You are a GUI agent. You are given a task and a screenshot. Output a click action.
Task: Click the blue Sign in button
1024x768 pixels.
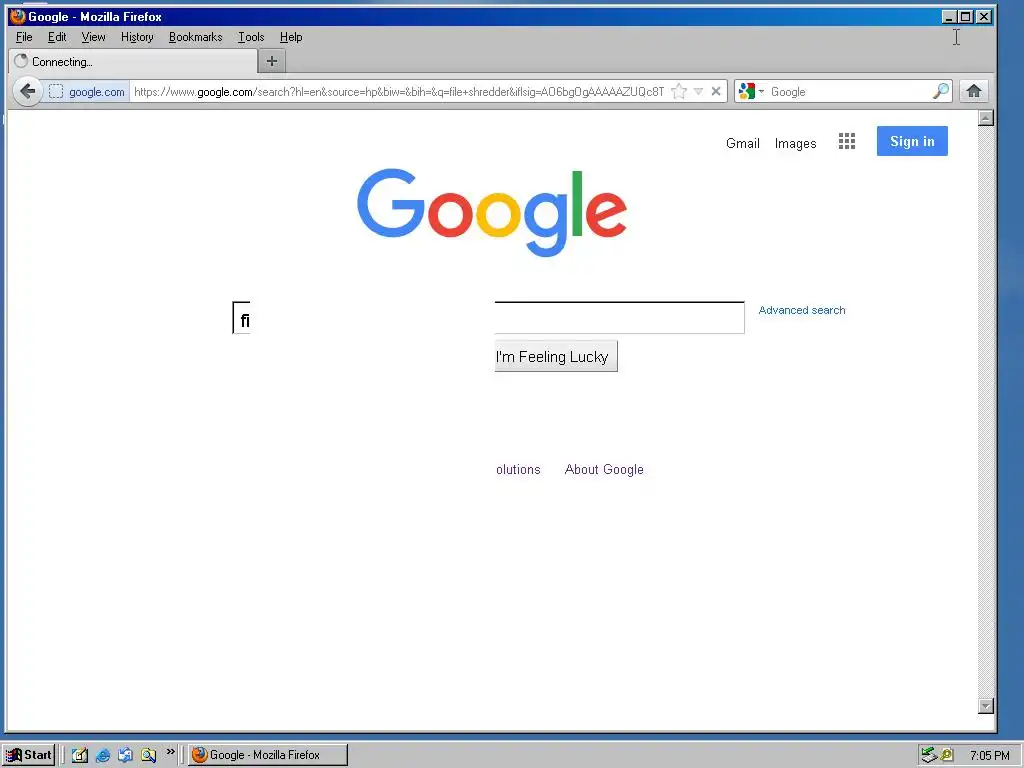(x=912, y=141)
